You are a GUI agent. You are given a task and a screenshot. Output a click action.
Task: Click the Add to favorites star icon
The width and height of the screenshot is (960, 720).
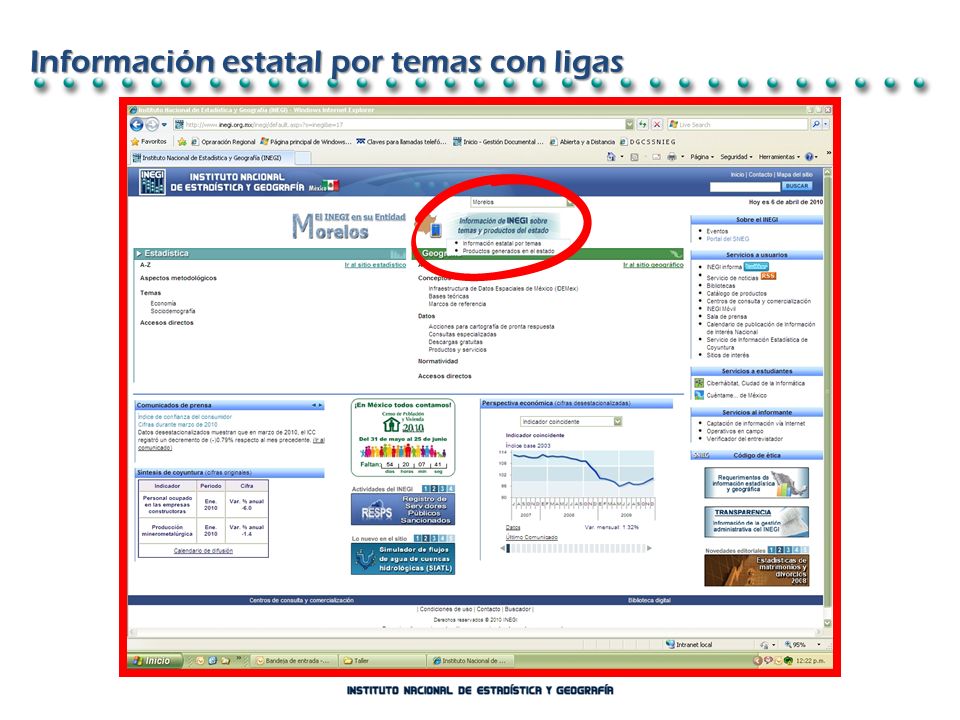[182, 141]
